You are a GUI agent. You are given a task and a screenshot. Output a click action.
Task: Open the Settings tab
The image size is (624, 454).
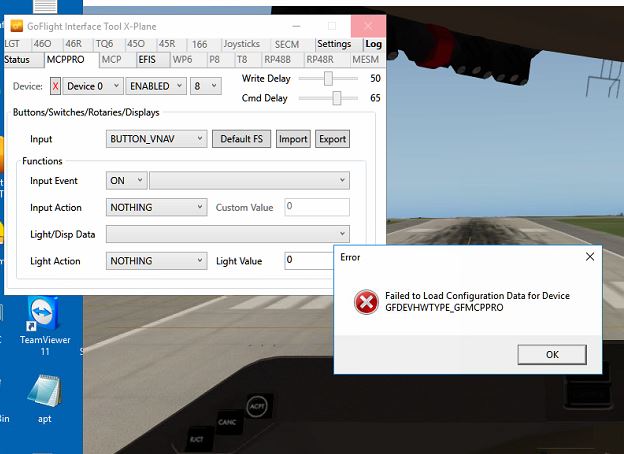pyautogui.click(x=334, y=44)
